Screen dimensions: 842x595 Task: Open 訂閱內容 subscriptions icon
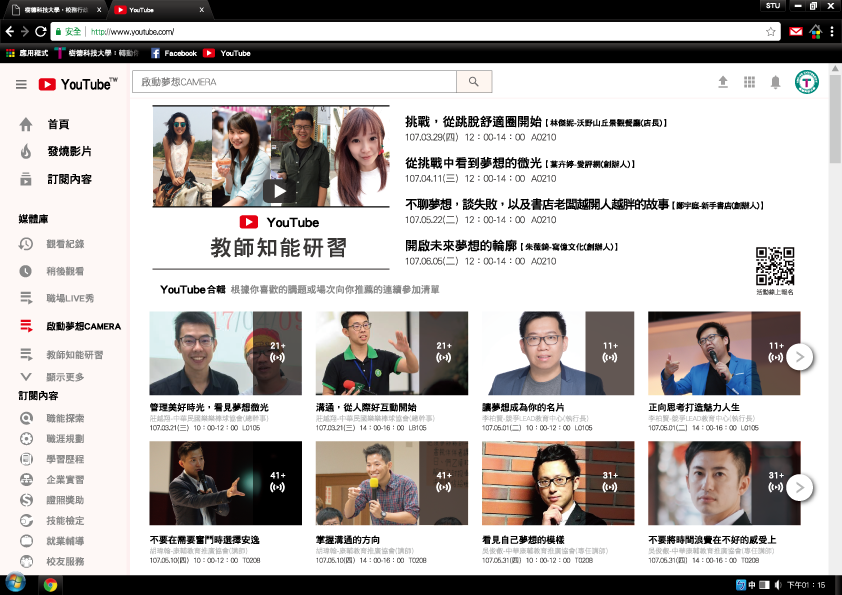26,179
